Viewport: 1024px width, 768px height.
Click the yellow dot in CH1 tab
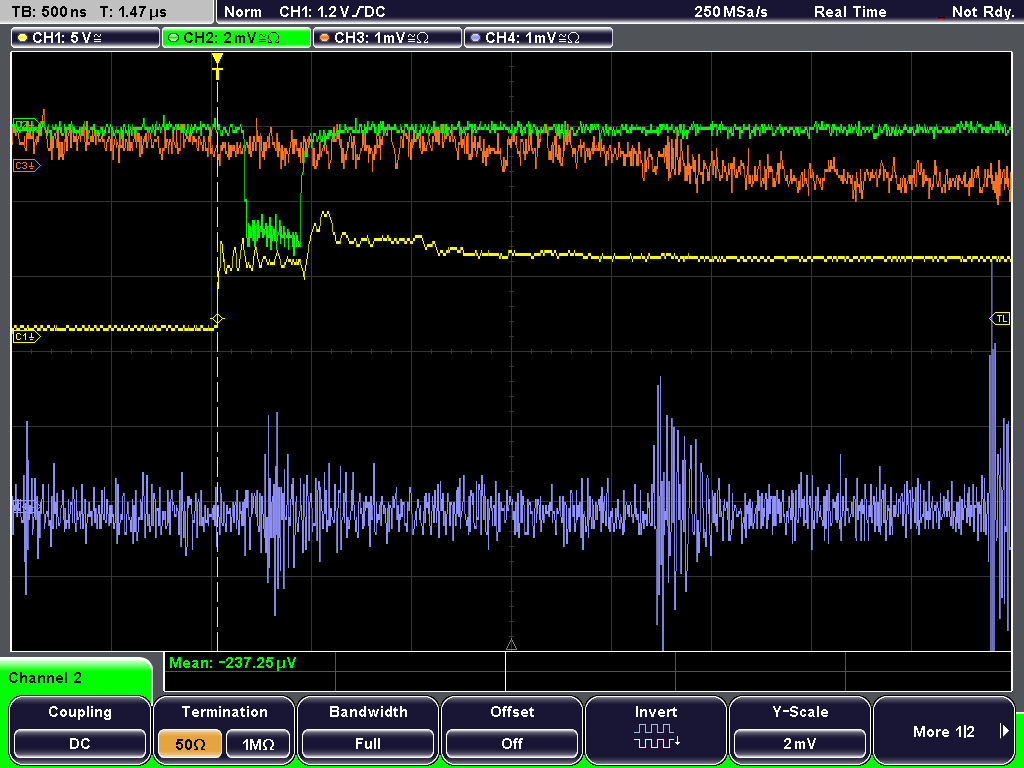pyautogui.click(x=23, y=38)
